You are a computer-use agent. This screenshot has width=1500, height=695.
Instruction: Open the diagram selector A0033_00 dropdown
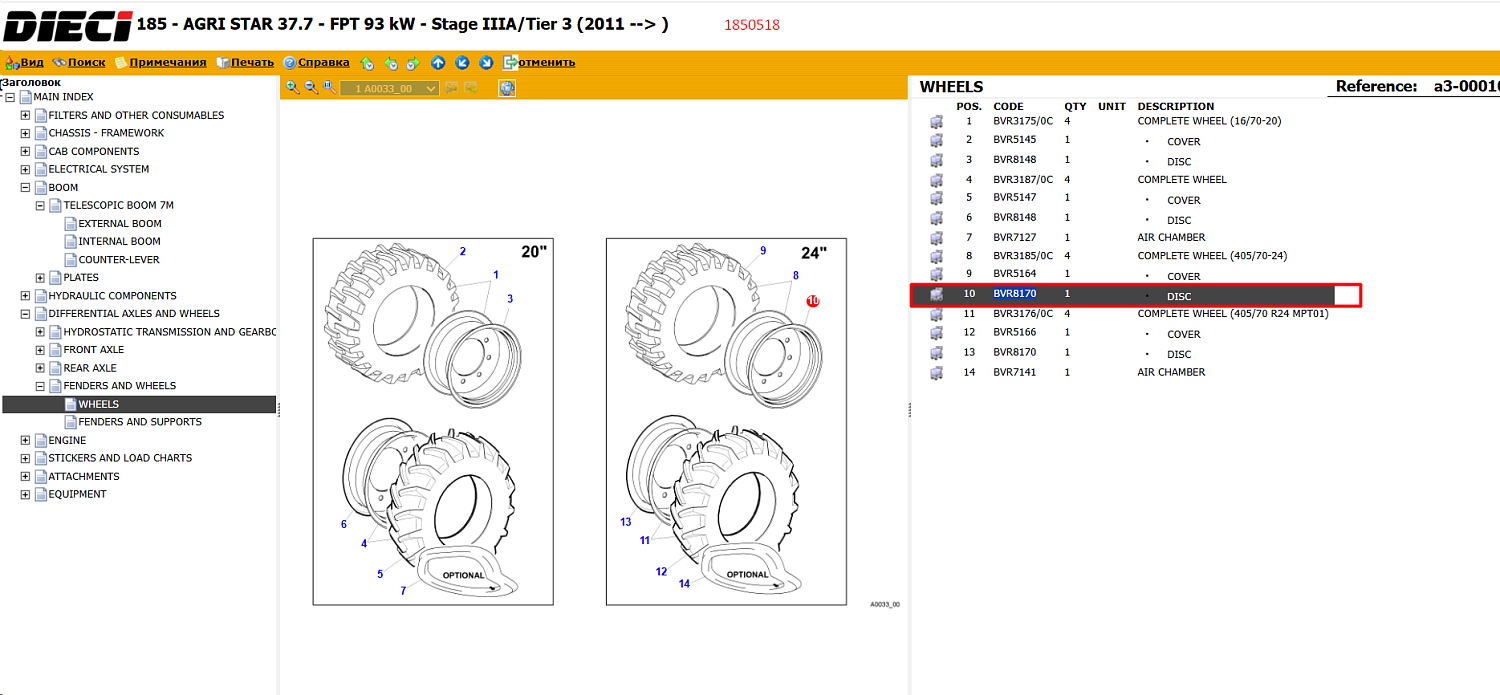point(389,88)
